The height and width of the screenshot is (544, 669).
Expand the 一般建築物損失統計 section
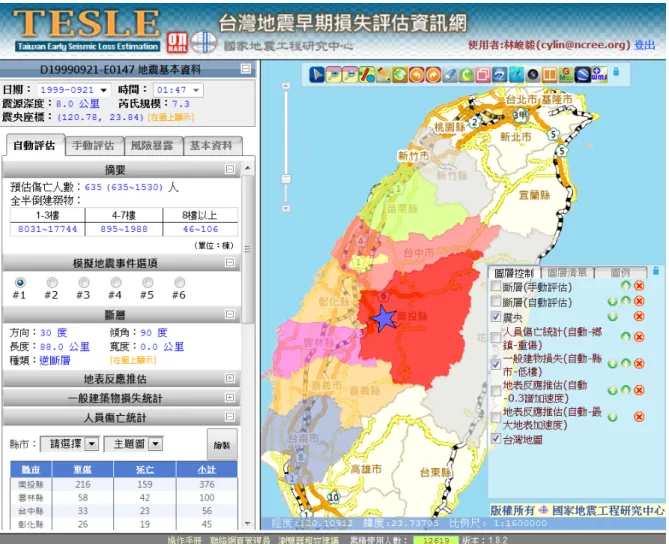(x=230, y=398)
